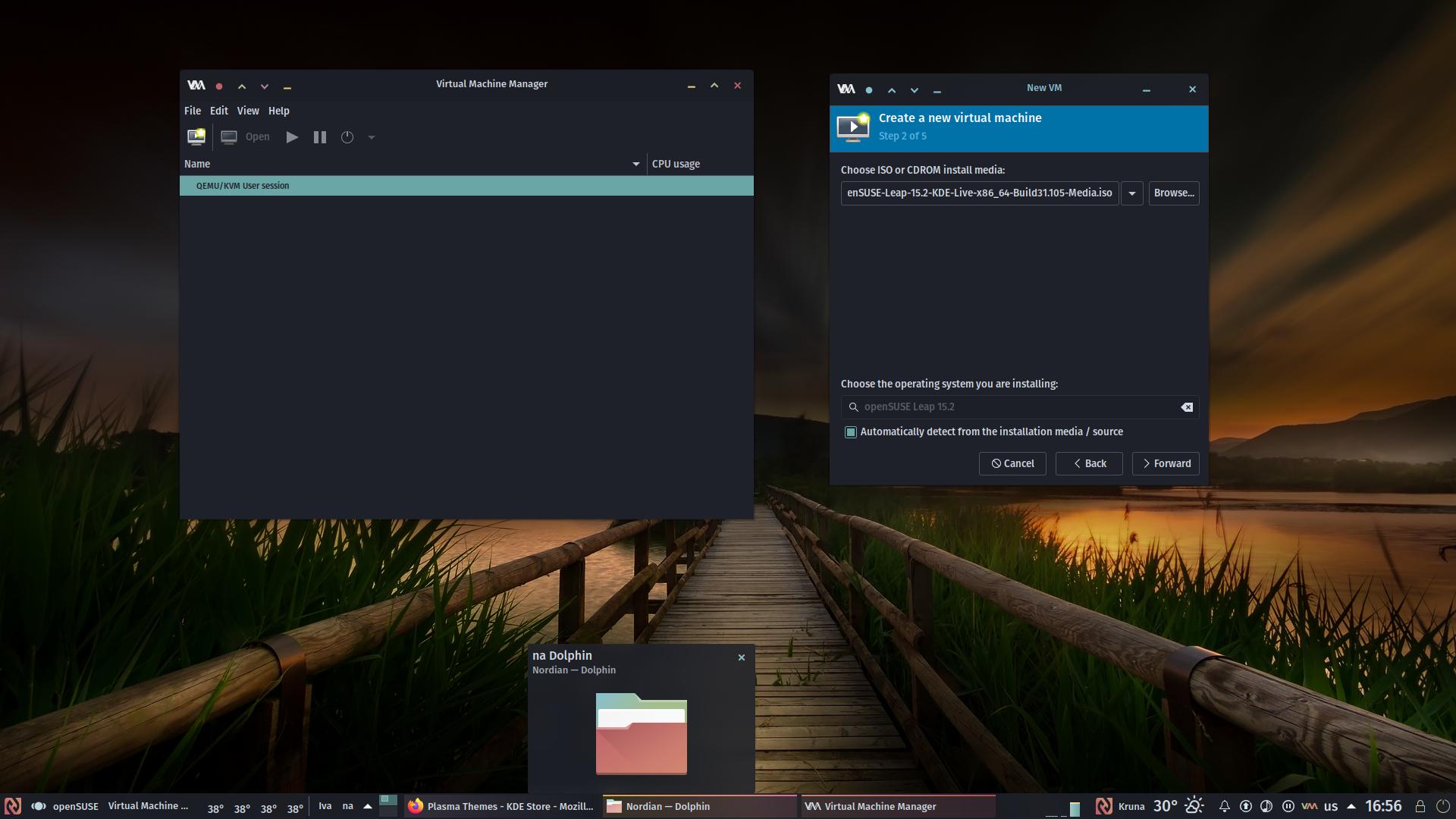Viewport: 1456px width, 819px height.
Task: Click the keep-above arrow in Manager titlebar
Action: (242, 86)
